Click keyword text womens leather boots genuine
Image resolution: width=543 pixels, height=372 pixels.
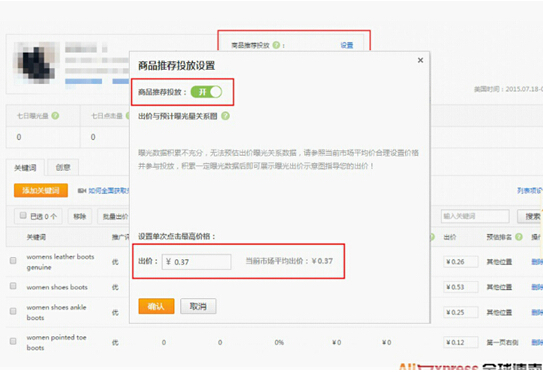click(60, 262)
